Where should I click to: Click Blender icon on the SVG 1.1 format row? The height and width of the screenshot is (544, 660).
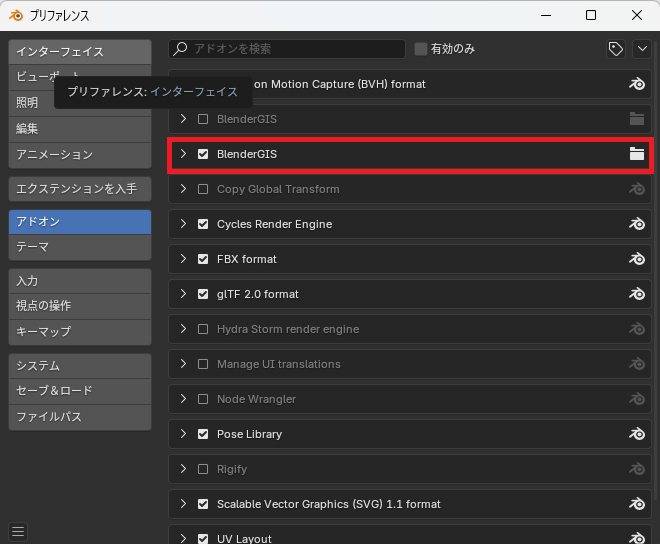pos(637,504)
